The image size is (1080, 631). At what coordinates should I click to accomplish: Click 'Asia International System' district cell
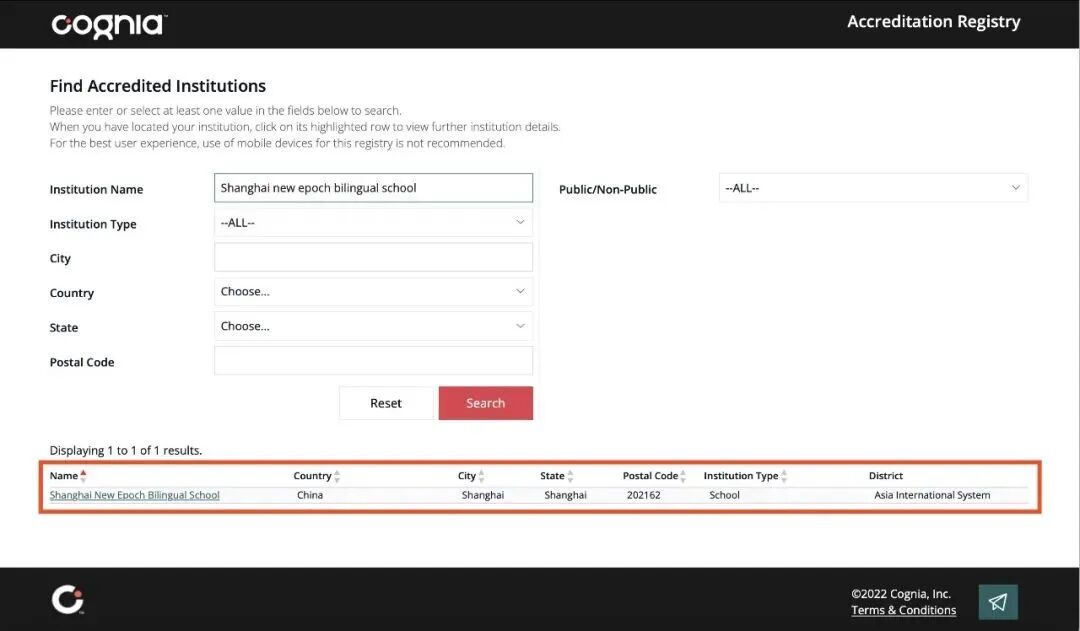coord(932,495)
